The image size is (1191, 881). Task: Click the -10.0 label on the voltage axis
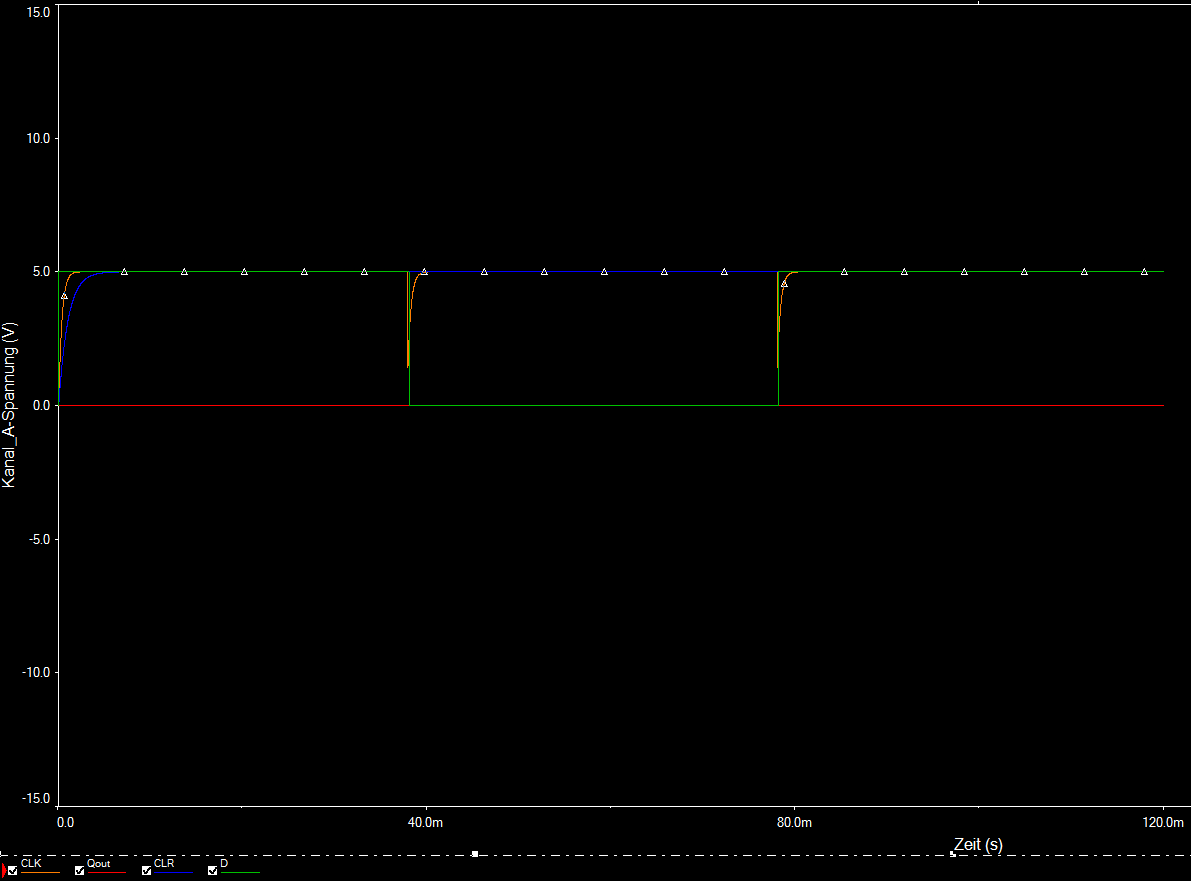coord(36,672)
